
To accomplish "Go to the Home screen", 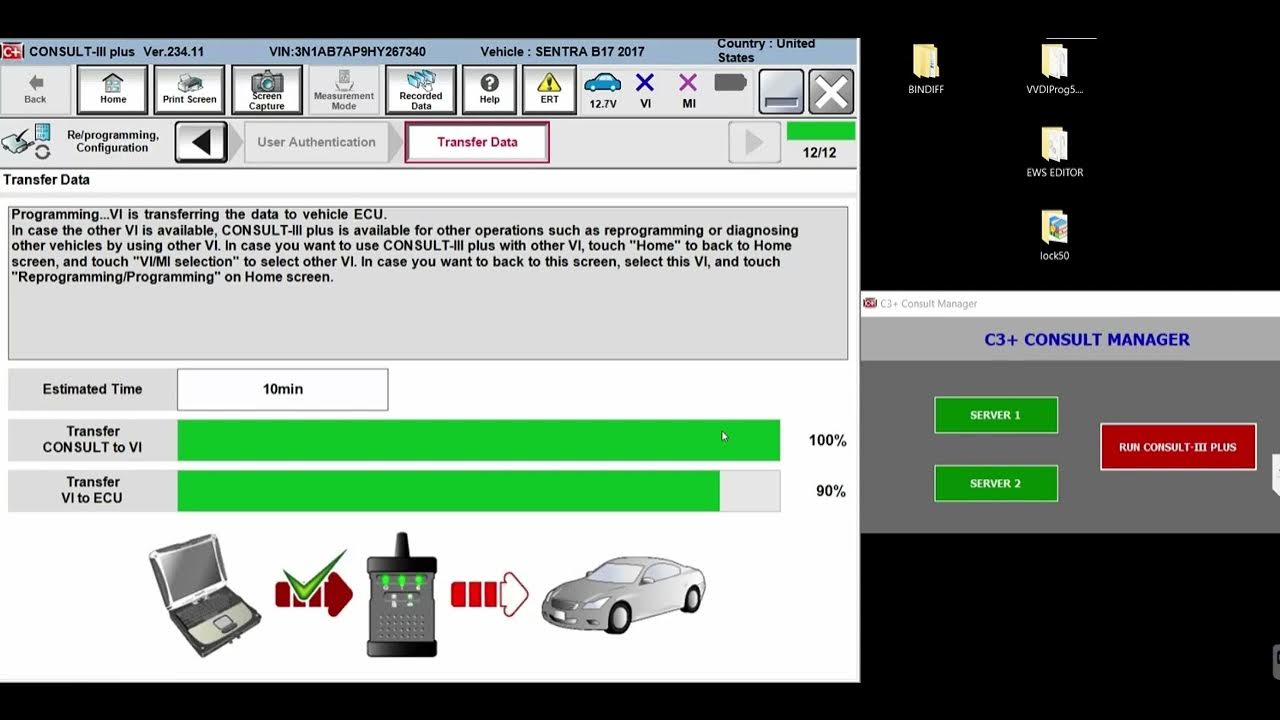I will coord(113,89).
